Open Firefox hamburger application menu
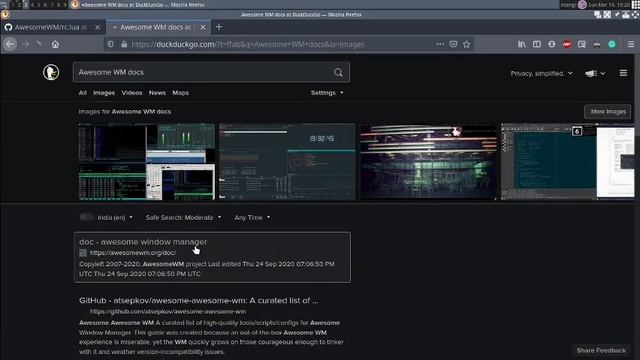Image resolution: width=640 pixels, height=360 pixels. click(x=631, y=44)
